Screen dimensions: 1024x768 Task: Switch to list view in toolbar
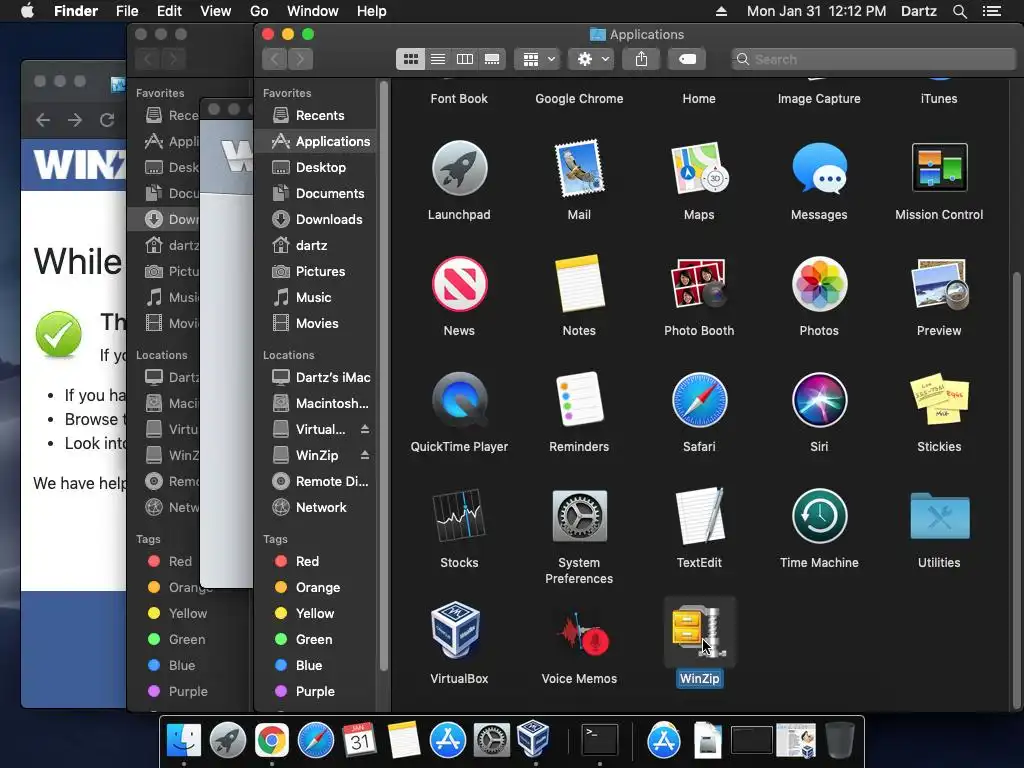(438, 59)
